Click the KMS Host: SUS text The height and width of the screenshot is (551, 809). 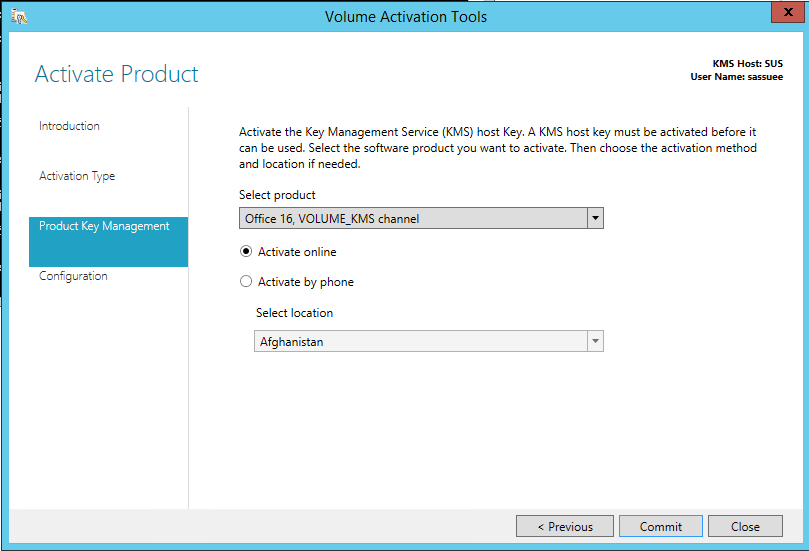click(x=748, y=63)
